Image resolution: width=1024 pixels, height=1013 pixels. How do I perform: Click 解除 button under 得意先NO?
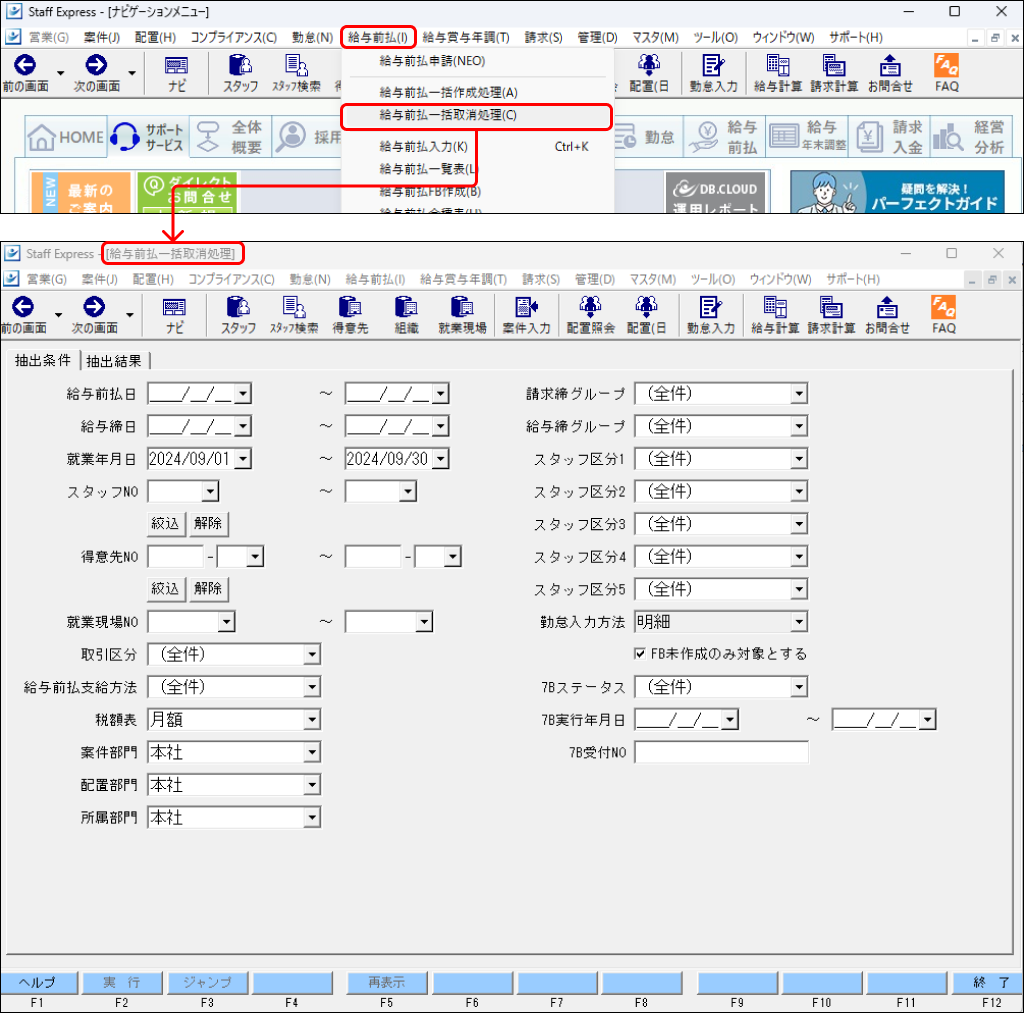[208, 588]
